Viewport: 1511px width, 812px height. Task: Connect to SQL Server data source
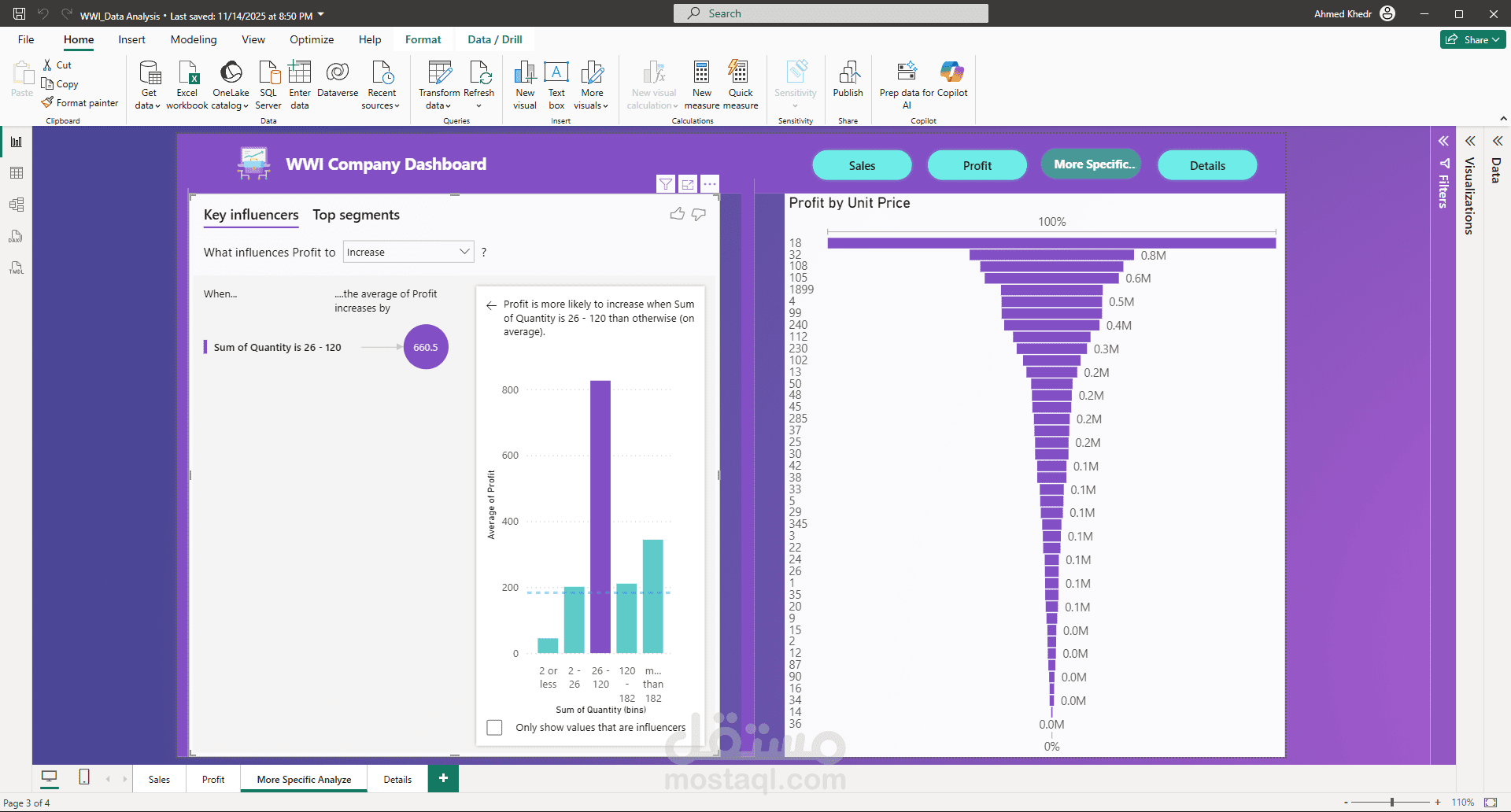click(x=268, y=85)
